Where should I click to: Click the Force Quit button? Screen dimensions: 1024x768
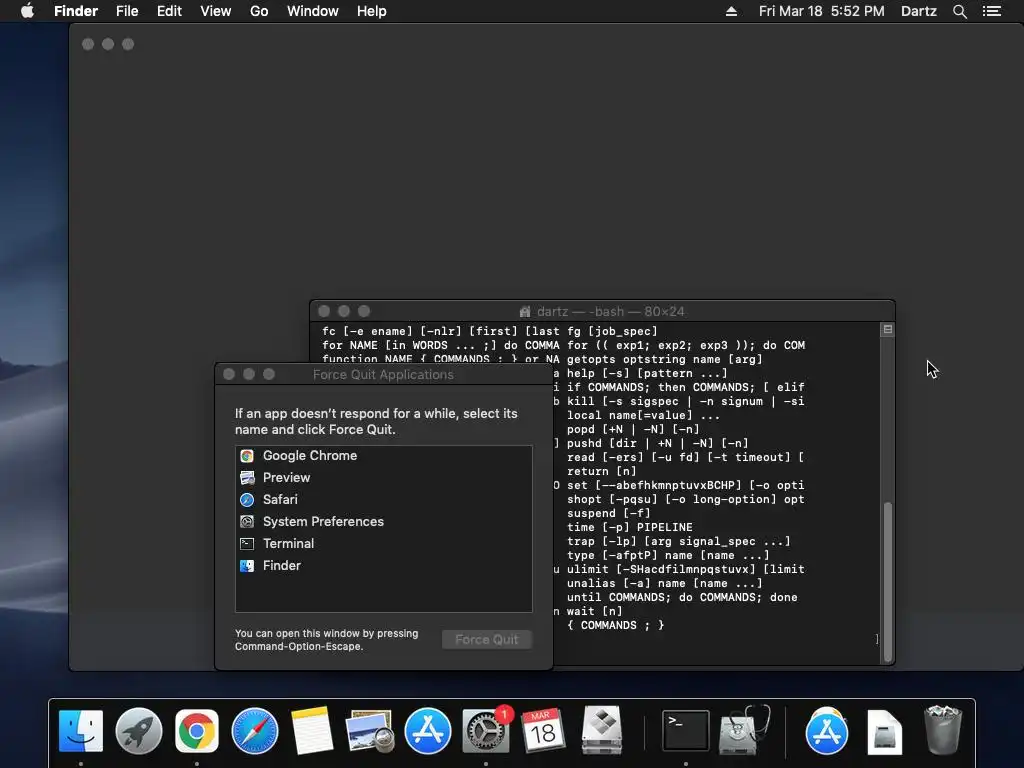pos(487,639)
